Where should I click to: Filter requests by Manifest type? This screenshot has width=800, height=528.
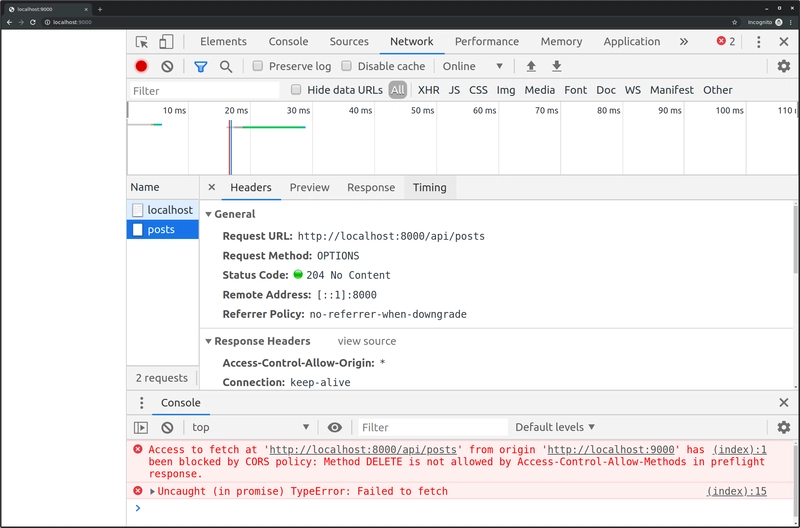pyautogui.click(x=671, y=90)
